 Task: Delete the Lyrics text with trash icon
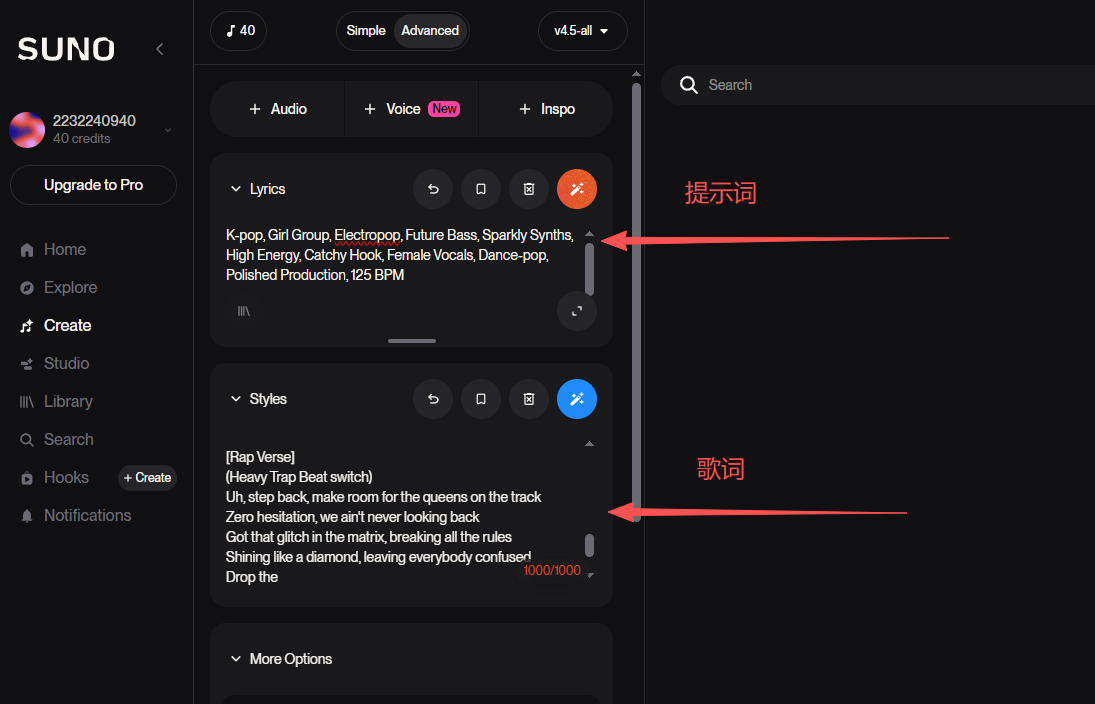529,189
